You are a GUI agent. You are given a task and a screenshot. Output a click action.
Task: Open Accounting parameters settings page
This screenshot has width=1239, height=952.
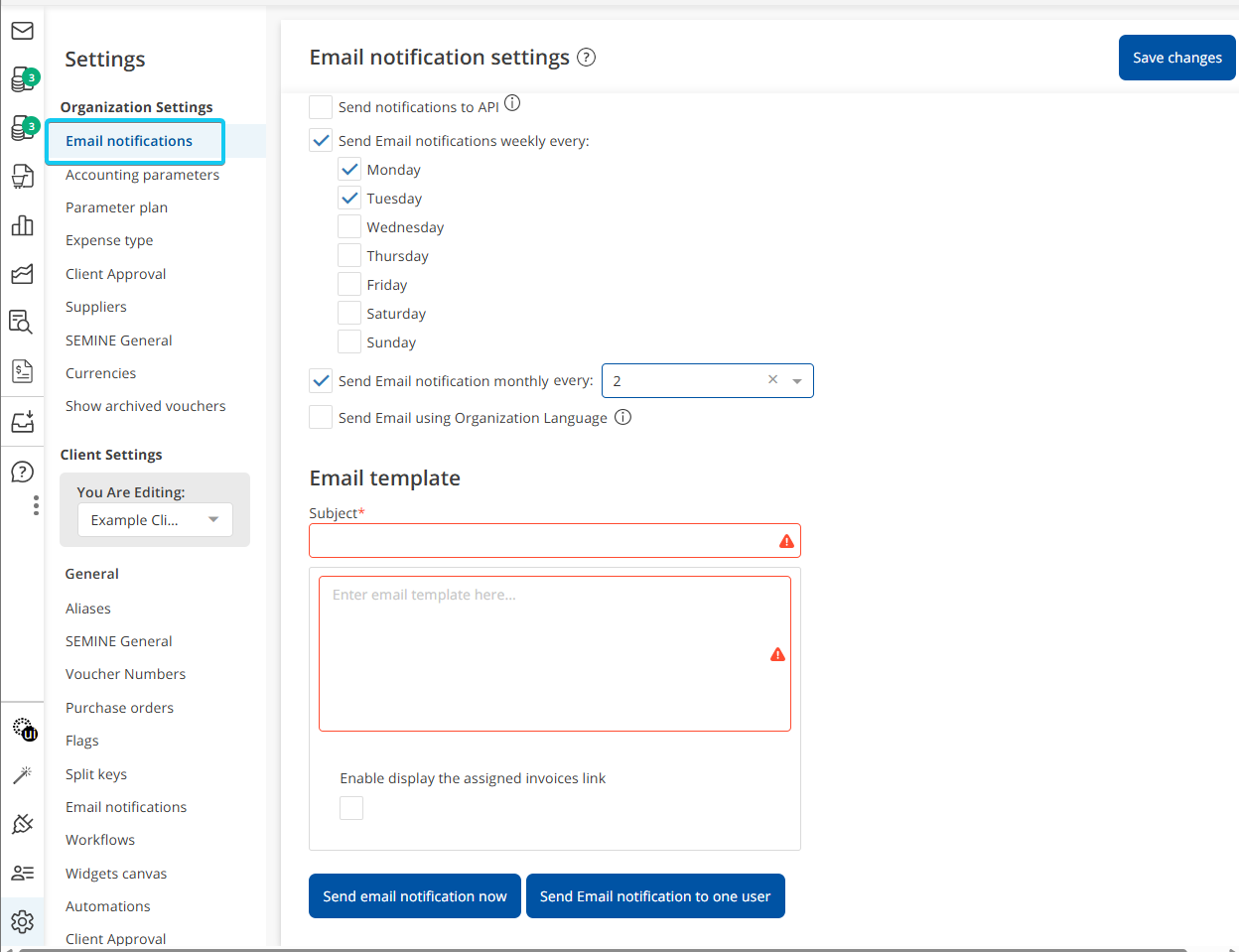[142, 175]
